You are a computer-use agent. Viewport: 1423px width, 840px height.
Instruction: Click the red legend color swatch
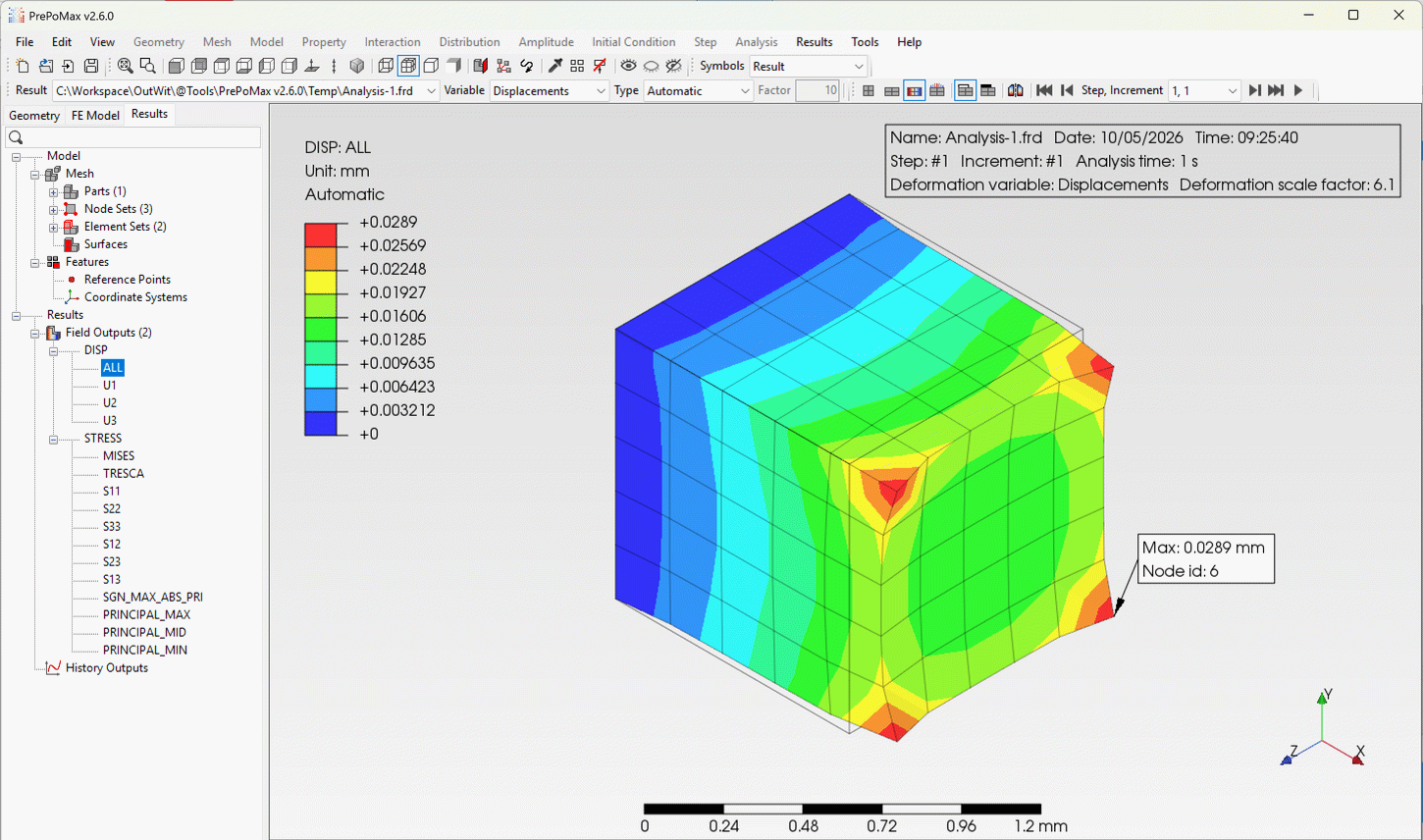point(321,235)
